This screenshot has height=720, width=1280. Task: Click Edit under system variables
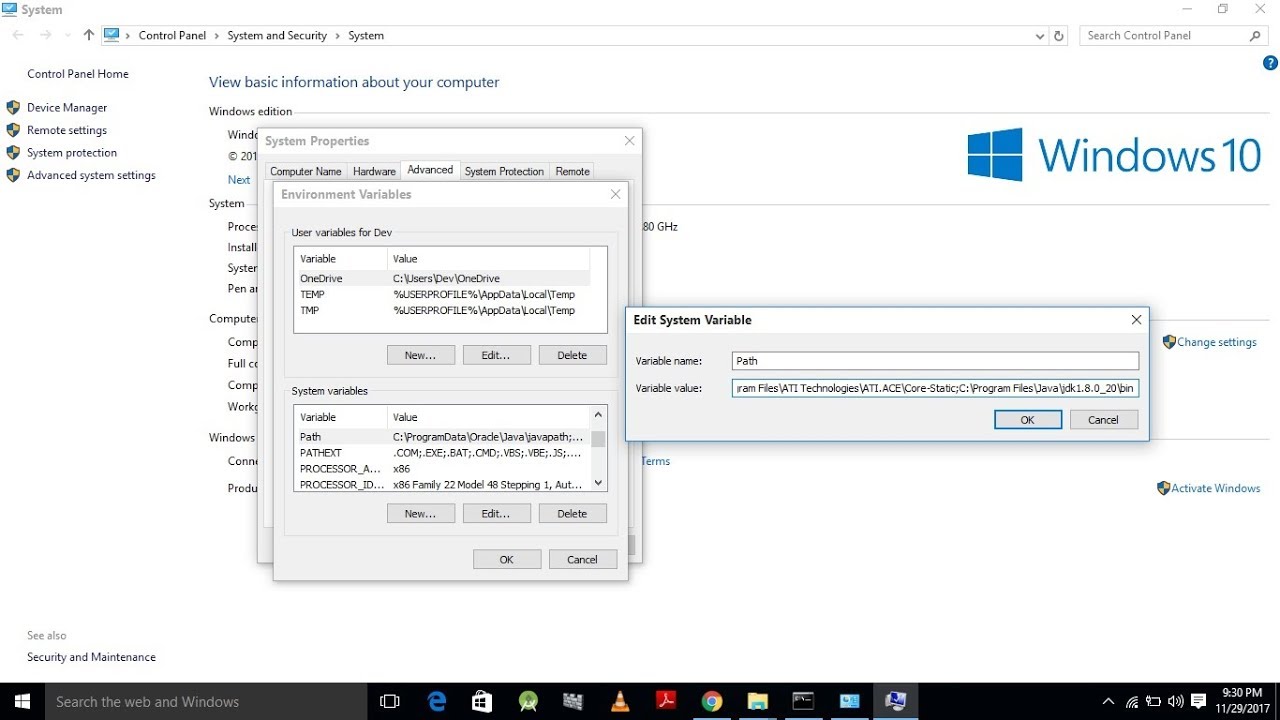point(497,513)
